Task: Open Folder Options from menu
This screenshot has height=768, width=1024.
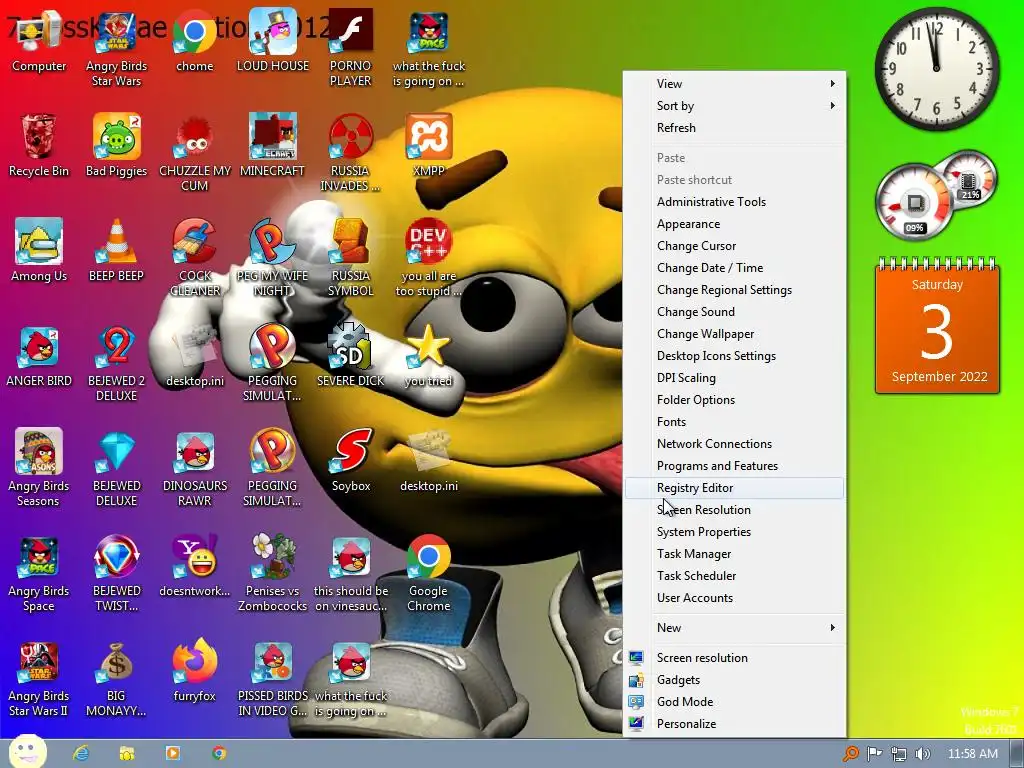Action: [x=735, y=400]
